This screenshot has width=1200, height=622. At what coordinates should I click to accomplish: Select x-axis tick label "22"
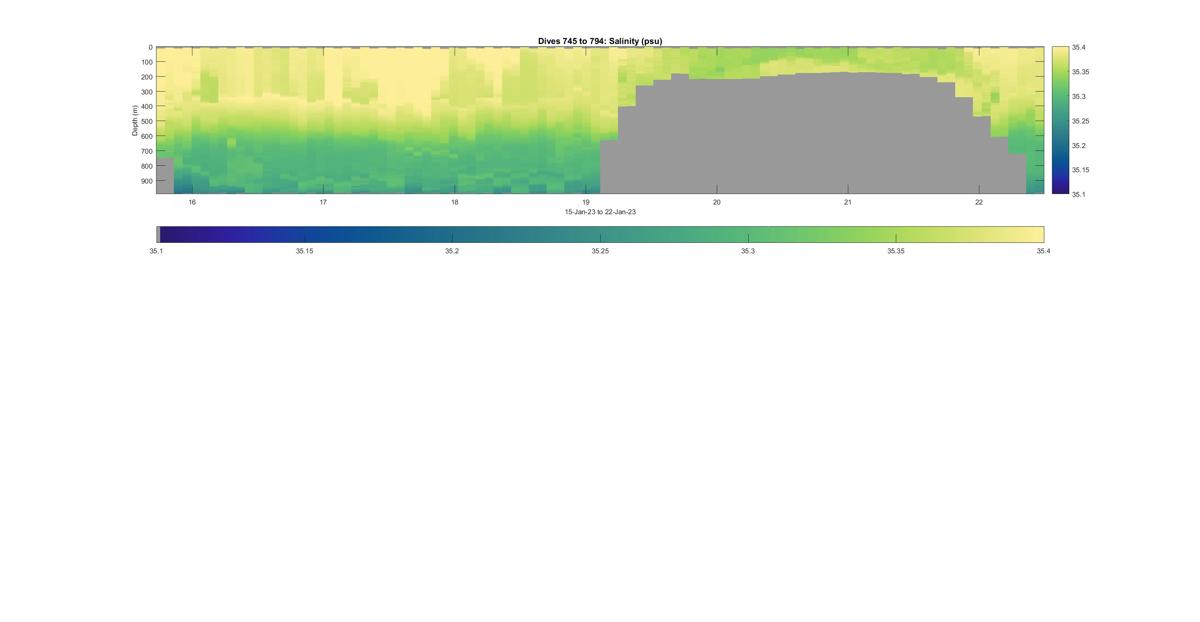(978, 202)
